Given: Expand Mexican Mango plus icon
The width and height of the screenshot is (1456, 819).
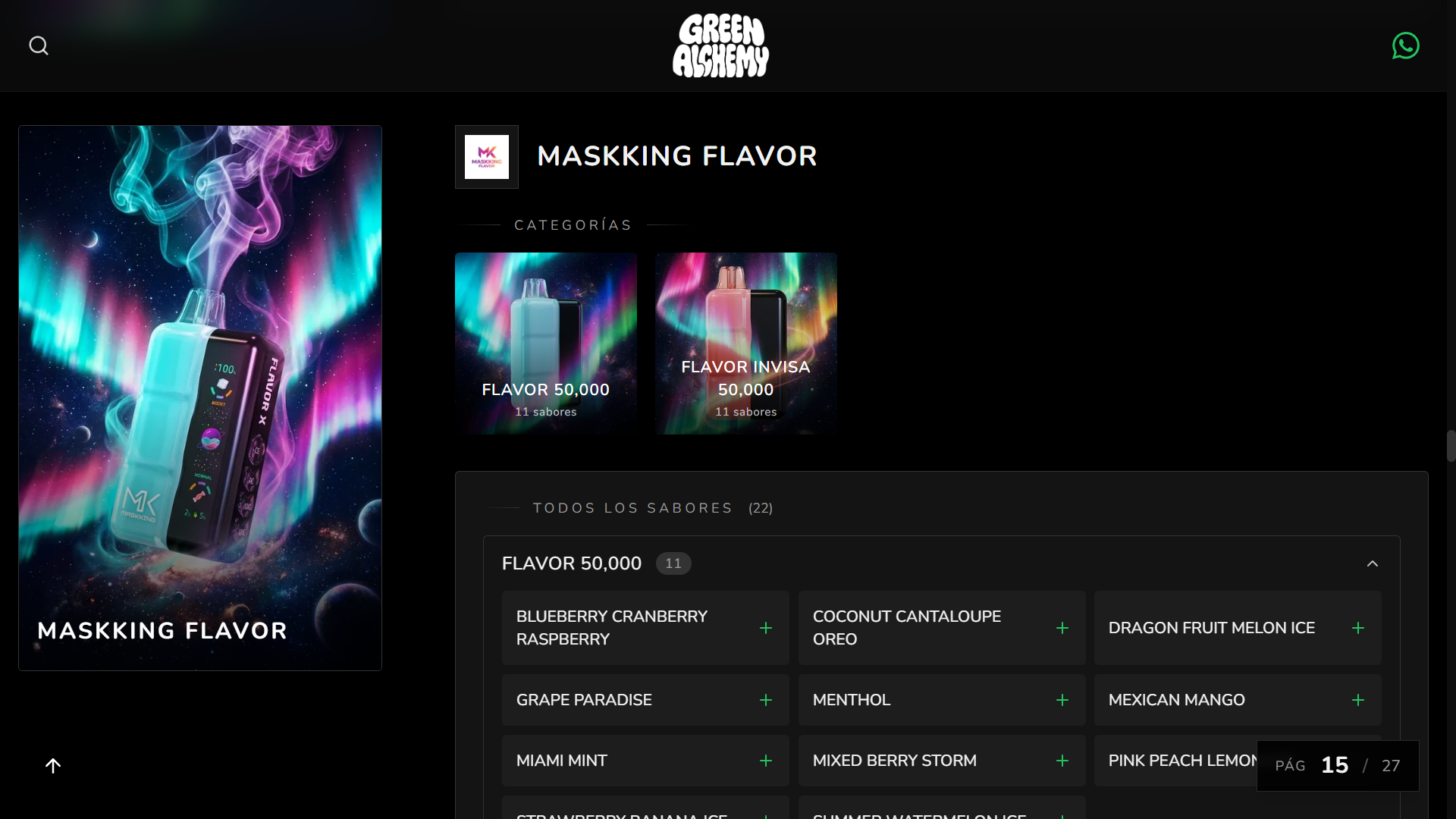Looking at the screenshot, I should (x=1358, y=700).
